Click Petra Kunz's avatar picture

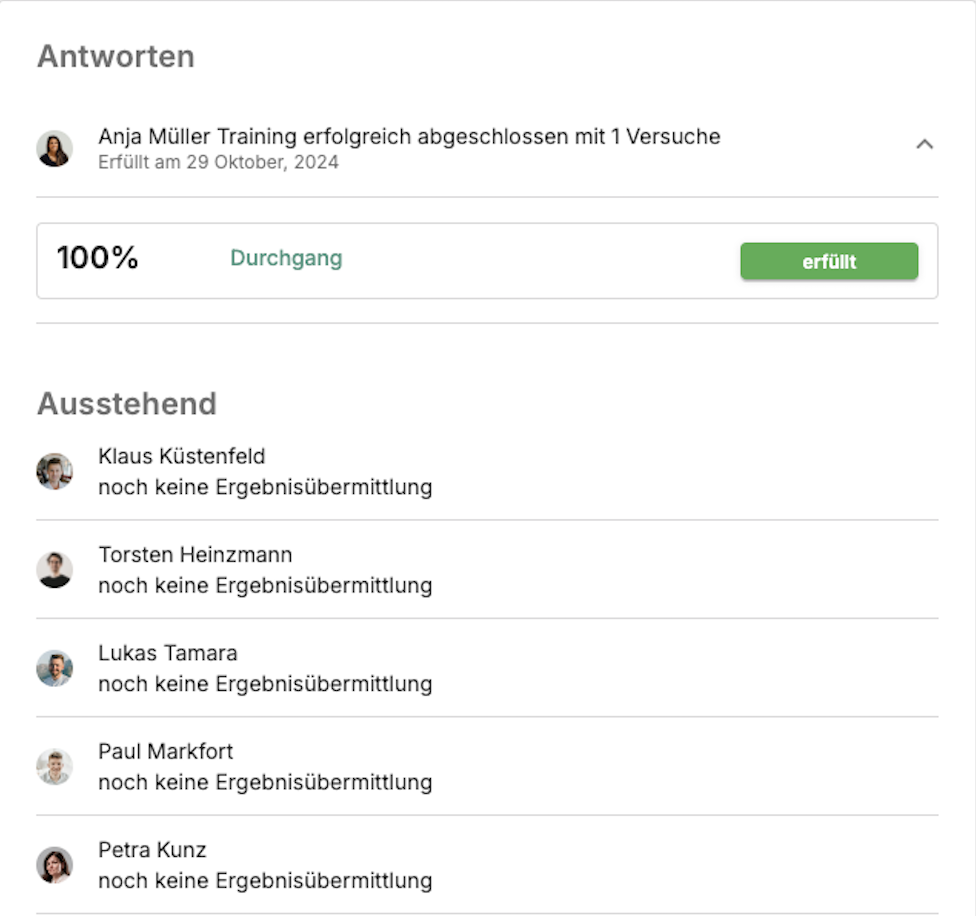(x=55, y=865)
